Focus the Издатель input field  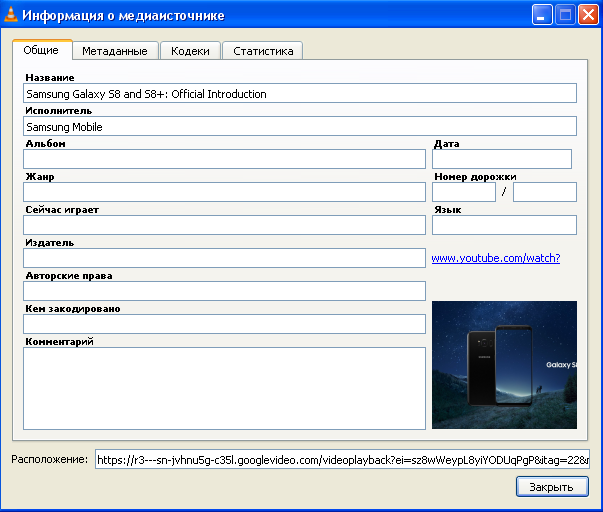(x=224, y=258)
